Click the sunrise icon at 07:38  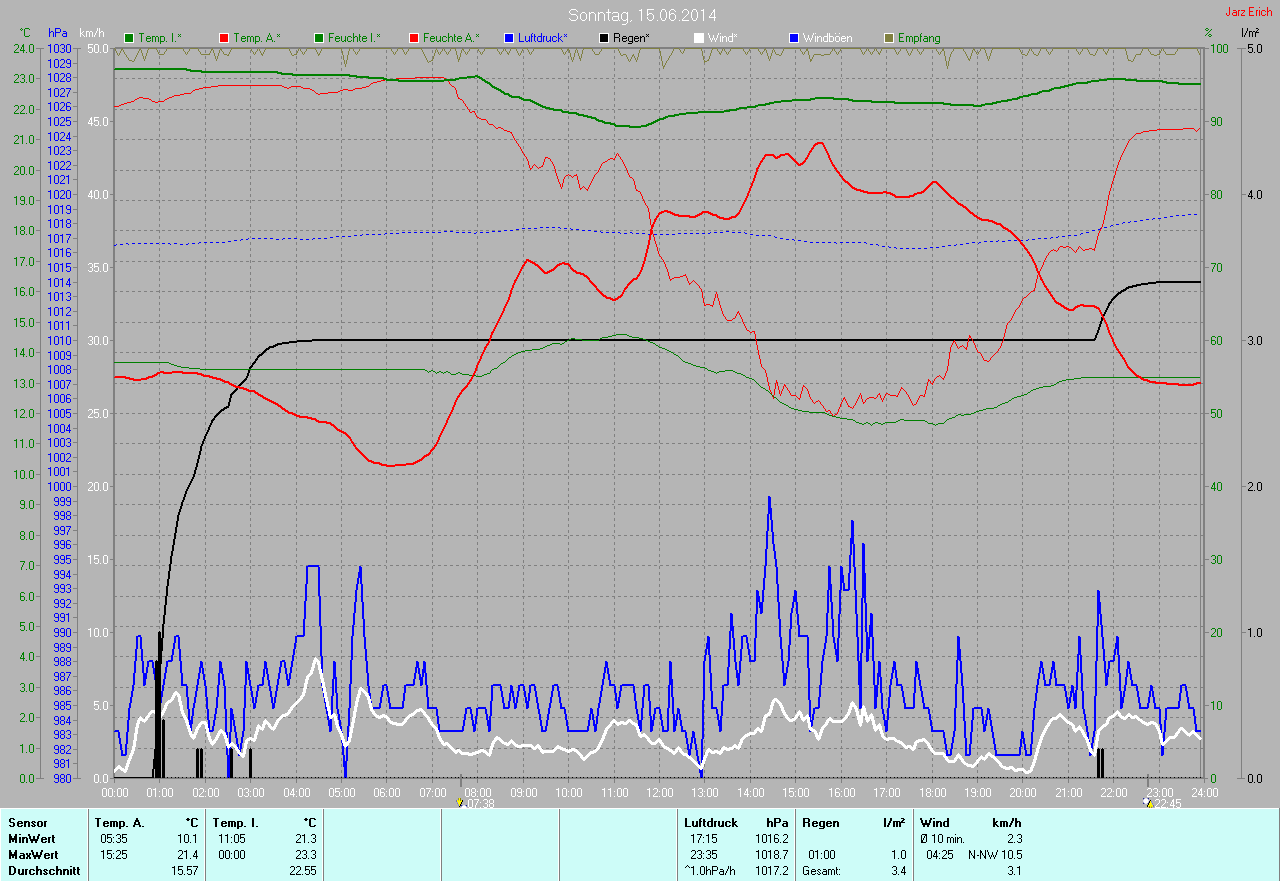tap(460, 802)
